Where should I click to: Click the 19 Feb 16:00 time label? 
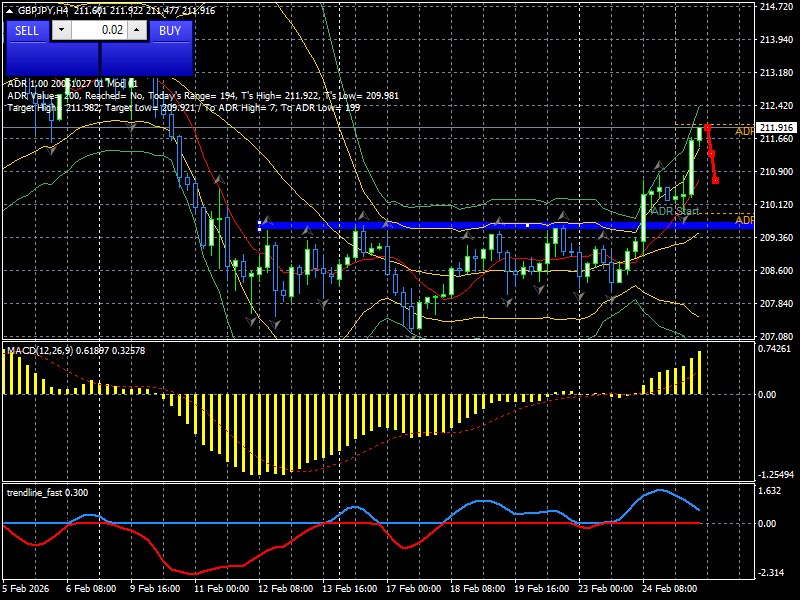[541, 588]
